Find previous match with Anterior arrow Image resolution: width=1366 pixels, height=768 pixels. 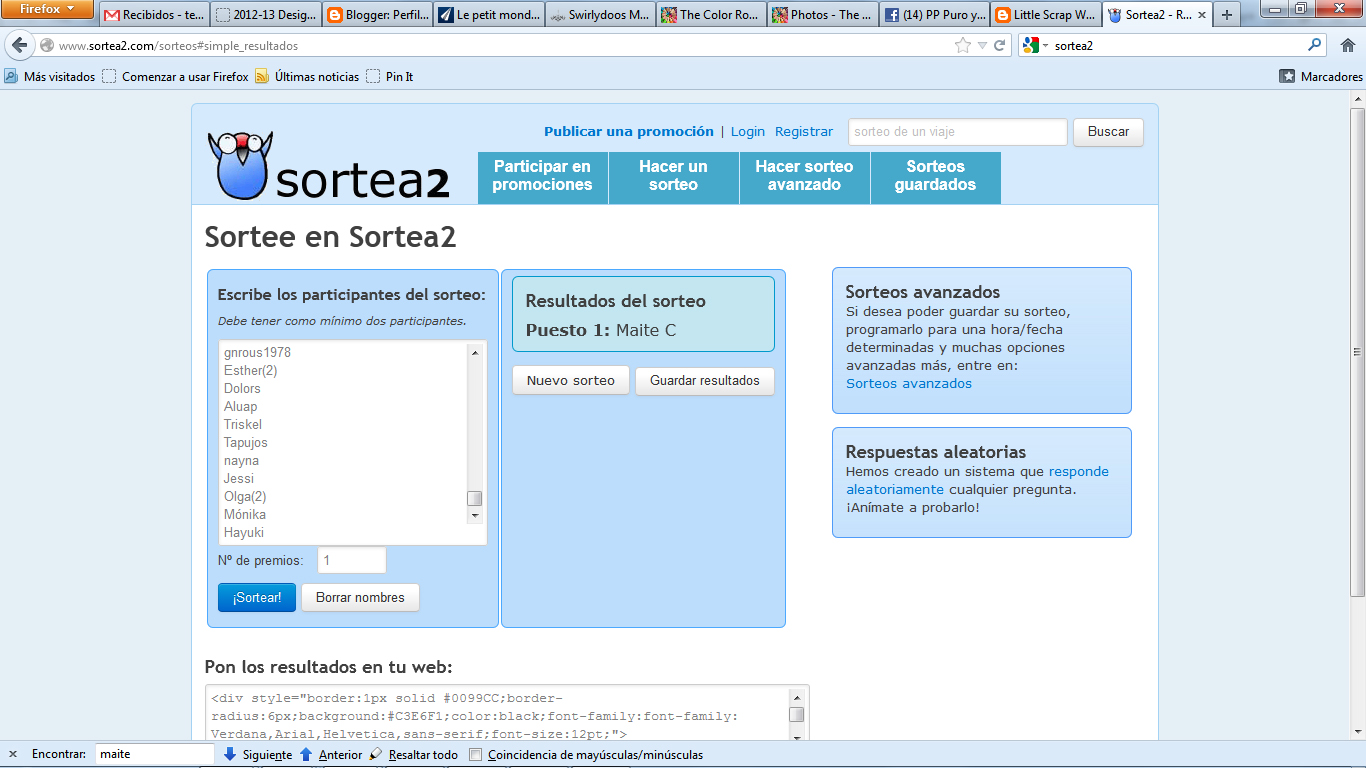[331, 754]
